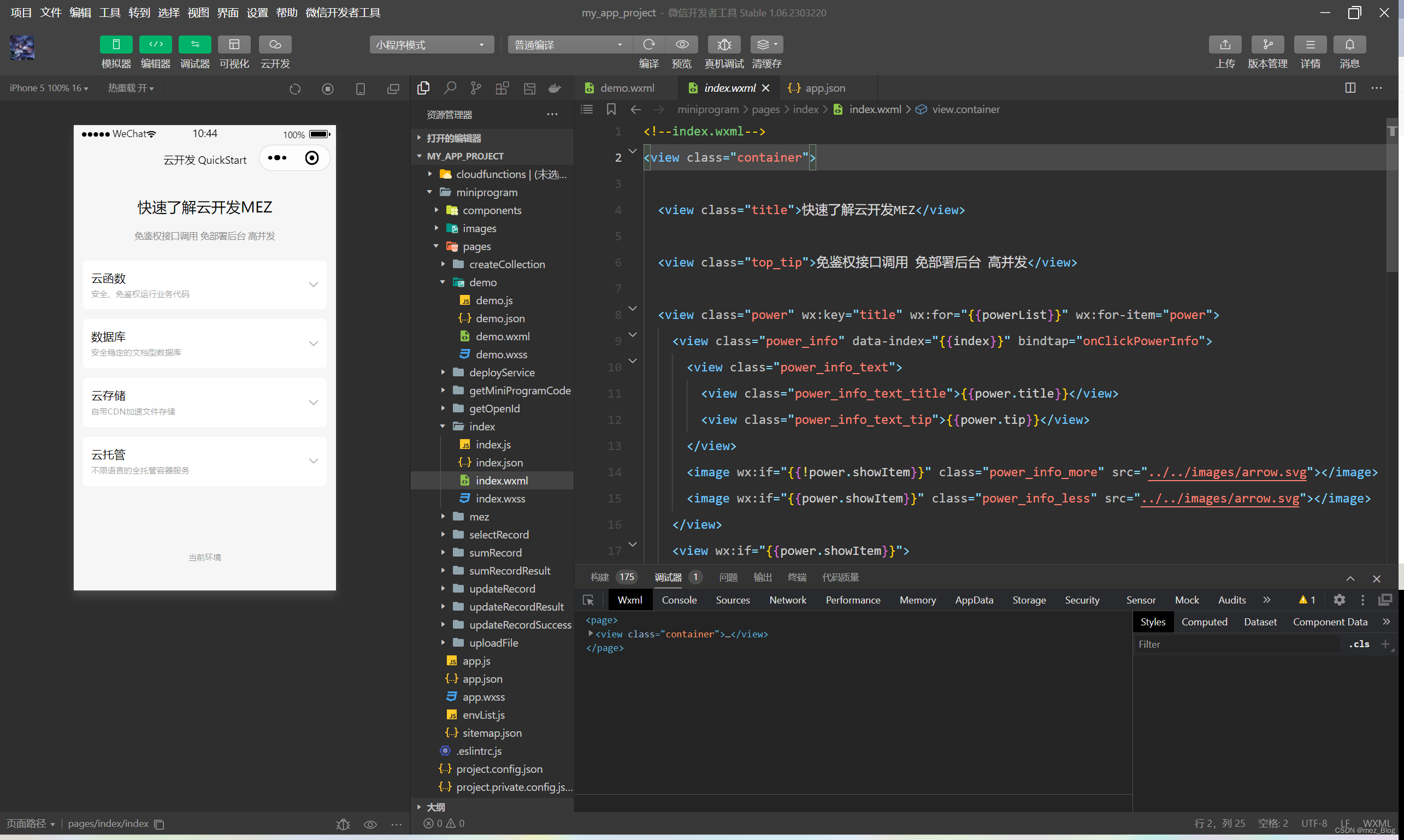Toggle the simulator (模拟器) panel button

pyautogui.click(x=116, y=45)
